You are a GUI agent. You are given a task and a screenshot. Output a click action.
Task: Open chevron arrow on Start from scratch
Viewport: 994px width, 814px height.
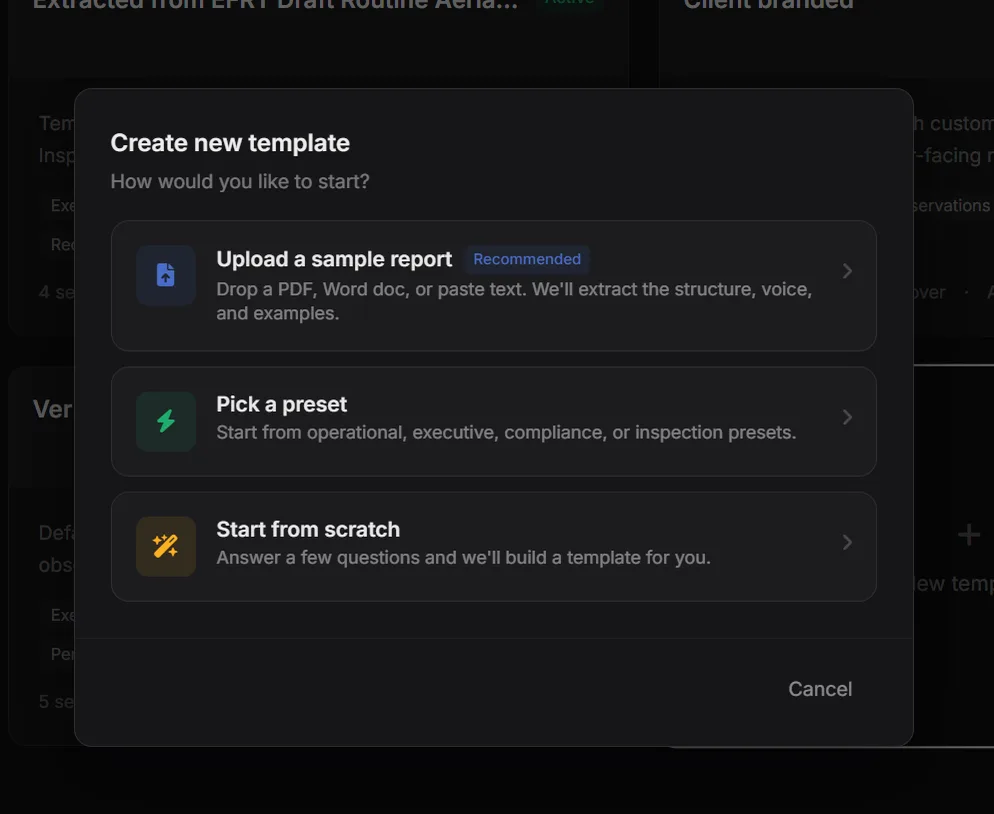(x=847, y=542)
